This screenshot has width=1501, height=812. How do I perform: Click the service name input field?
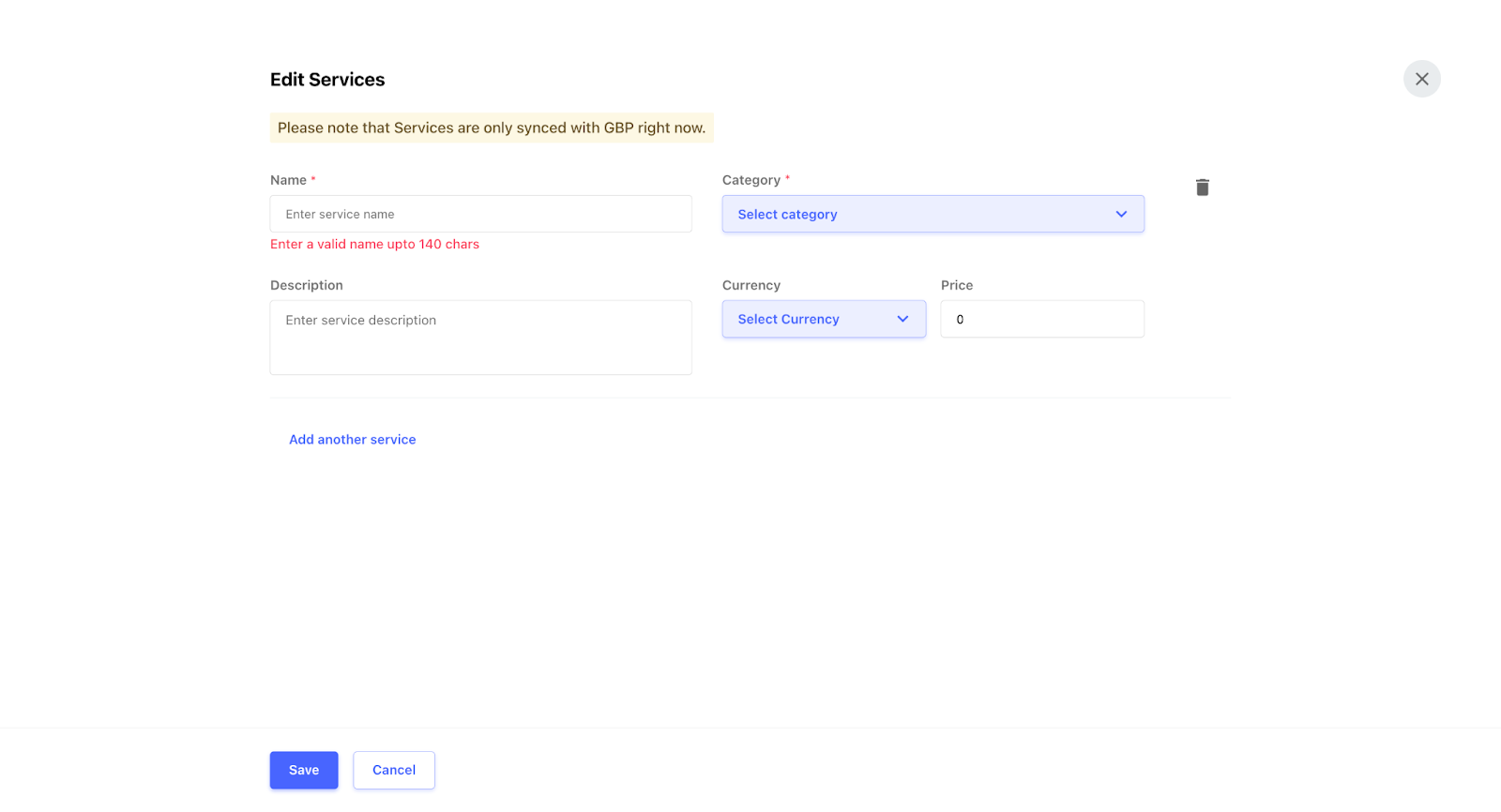[480, 214]
